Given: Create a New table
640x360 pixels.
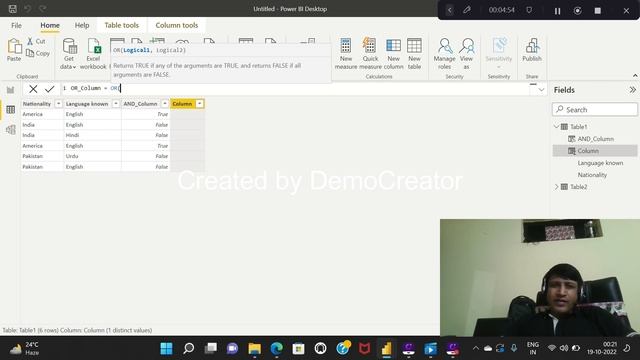Looking at the screenshot, I should (x=414, y=54).
